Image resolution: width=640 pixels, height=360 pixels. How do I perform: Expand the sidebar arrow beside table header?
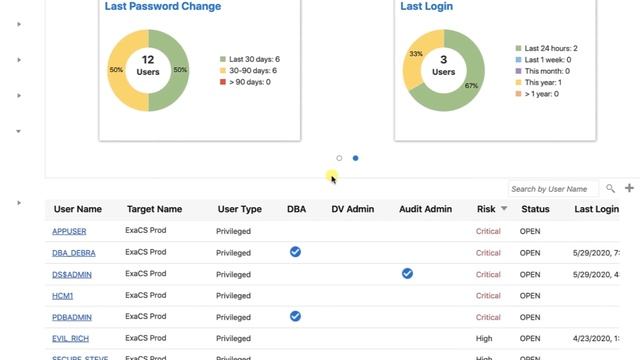[x=19, y=203]
